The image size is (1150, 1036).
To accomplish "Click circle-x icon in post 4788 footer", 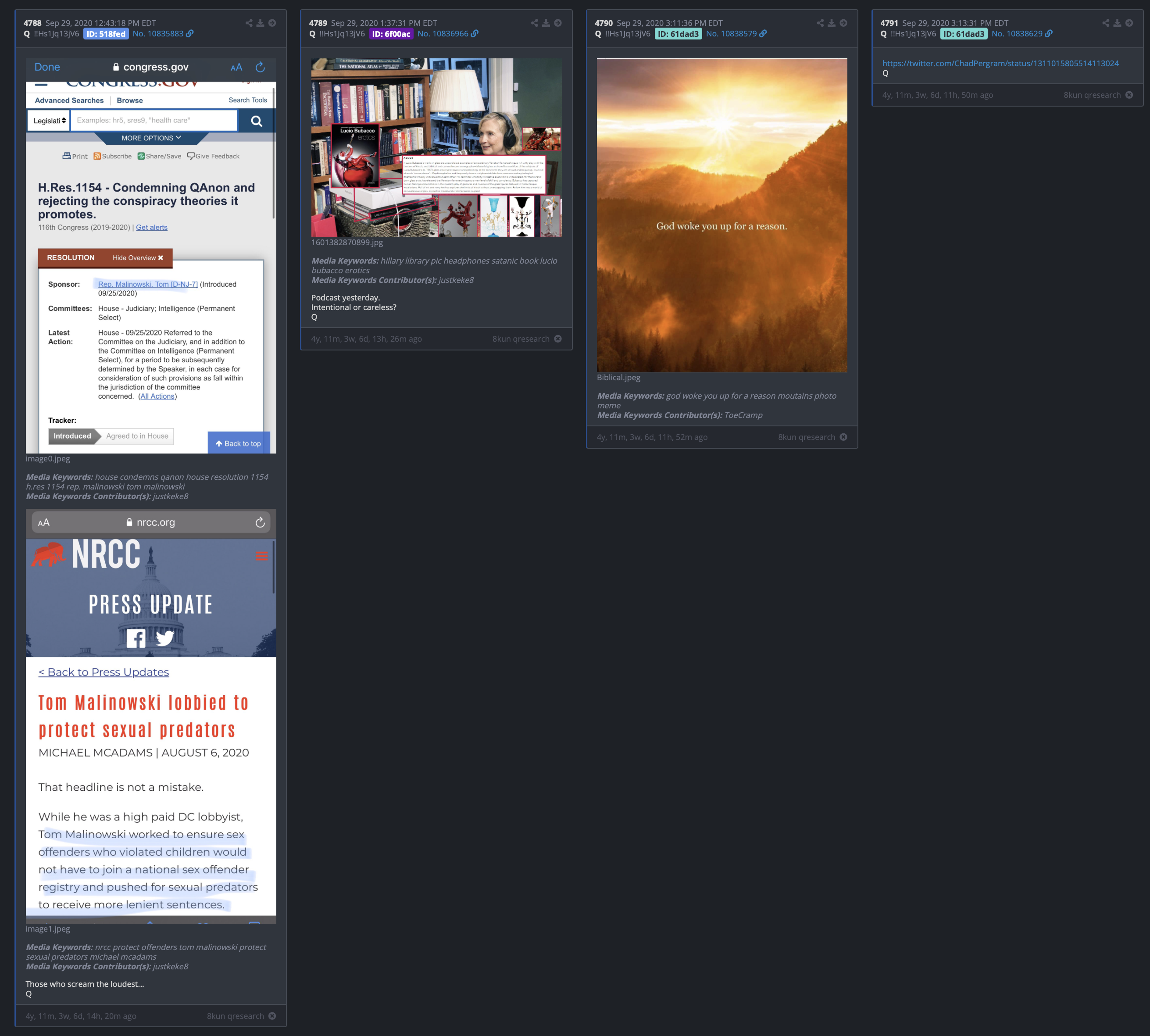I will coord(272,1016).
